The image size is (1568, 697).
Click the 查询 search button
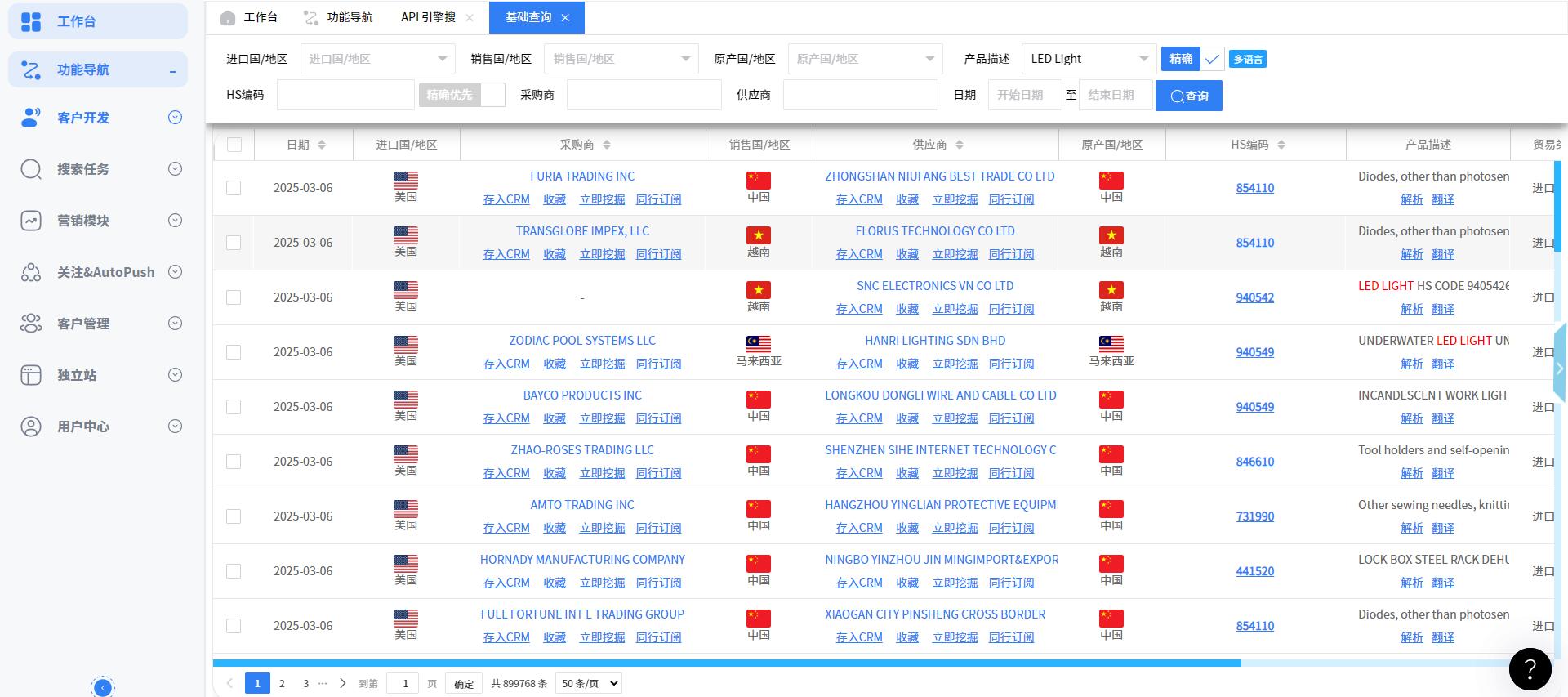[x=1189, y=96]
